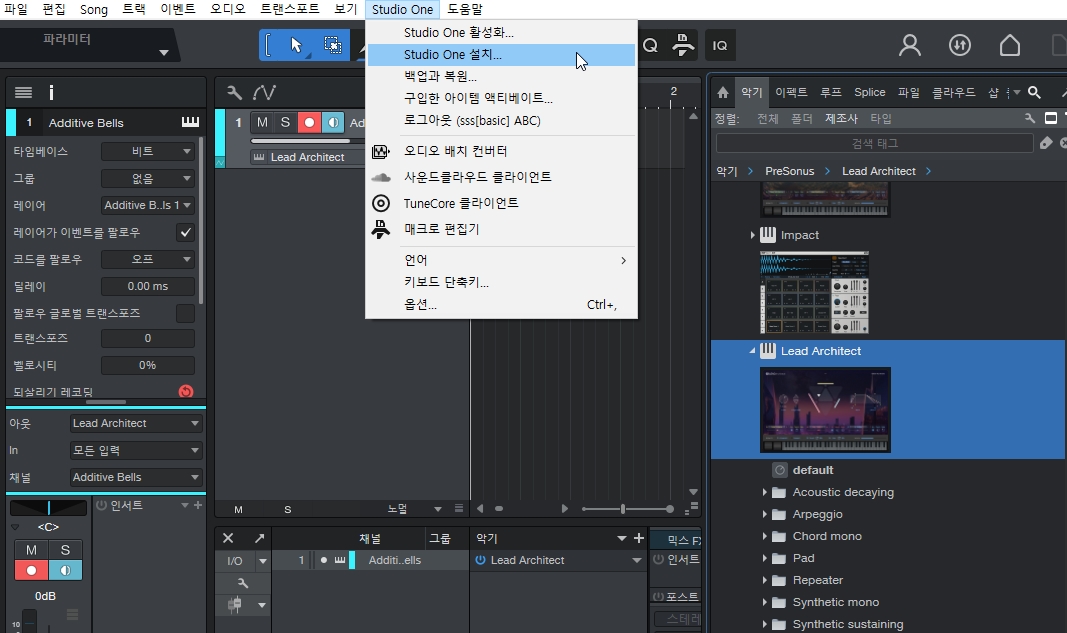Show automation curve icon in track header

coord(264,93)
